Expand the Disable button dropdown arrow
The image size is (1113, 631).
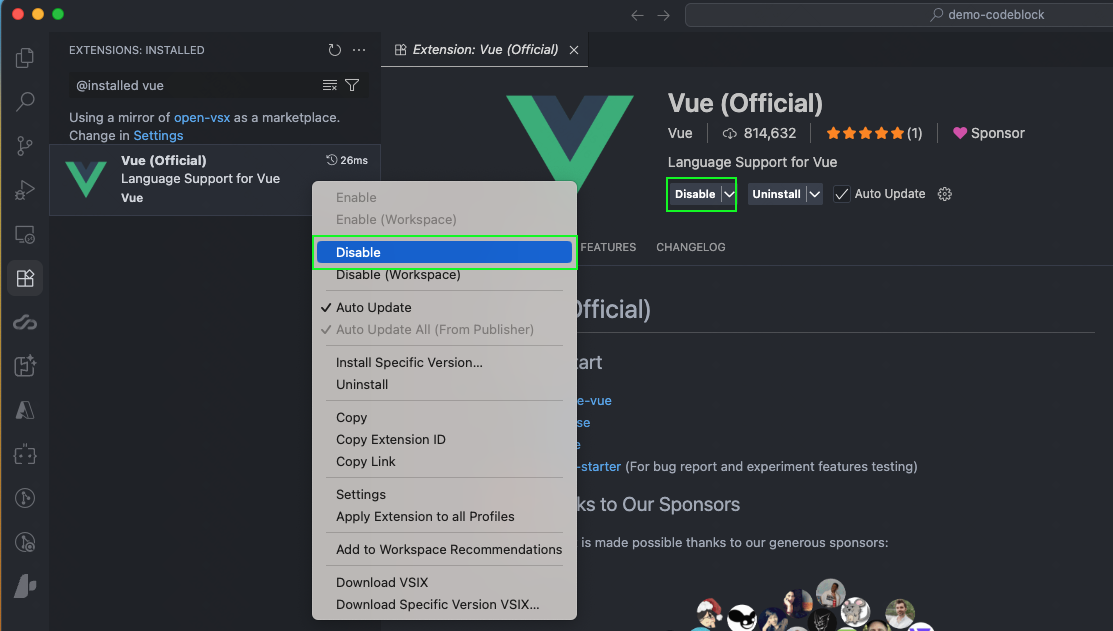pos(729,194)
